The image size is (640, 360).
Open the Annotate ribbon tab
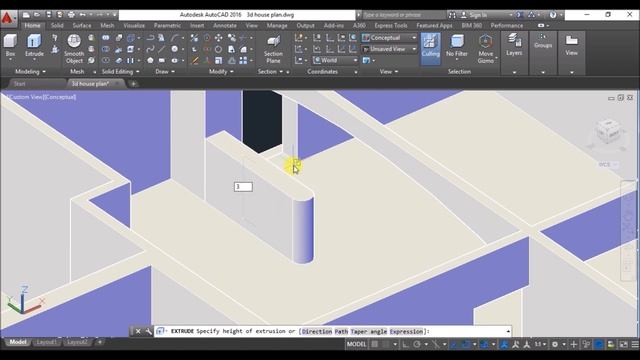click(x=224, y=25)
